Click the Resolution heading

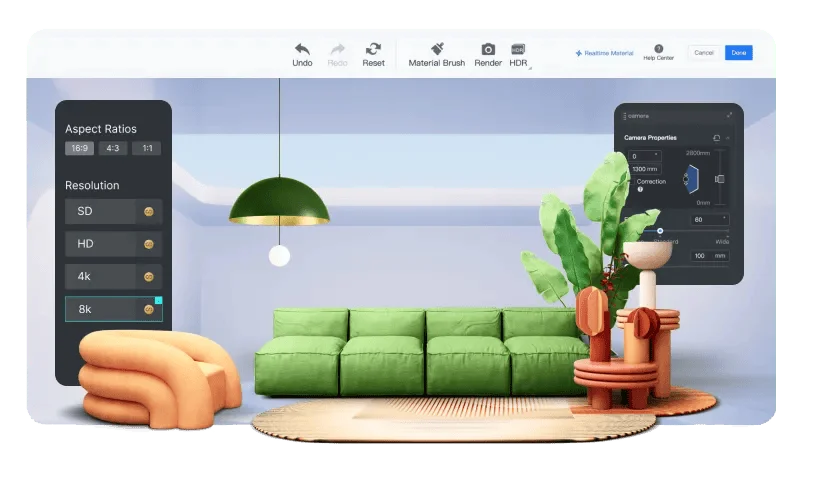pos(92,185)
